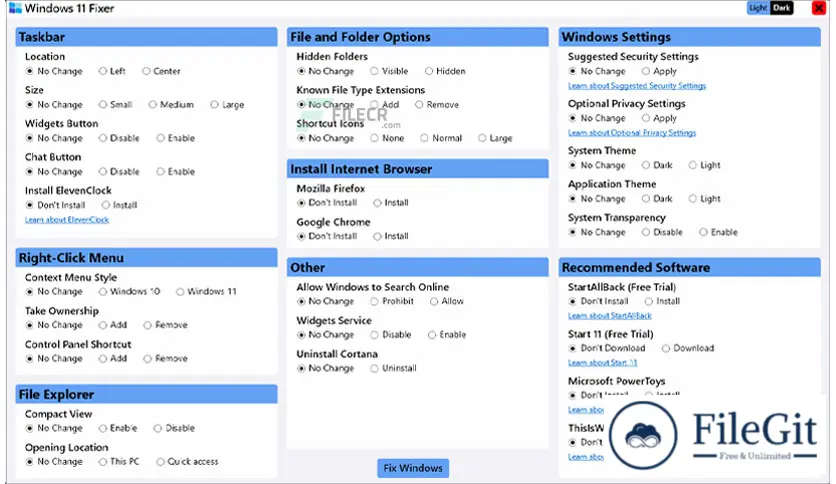The image size is (836, 484).
Task: Select Install for Google Chrome
Action: click(x=391, y=237)
